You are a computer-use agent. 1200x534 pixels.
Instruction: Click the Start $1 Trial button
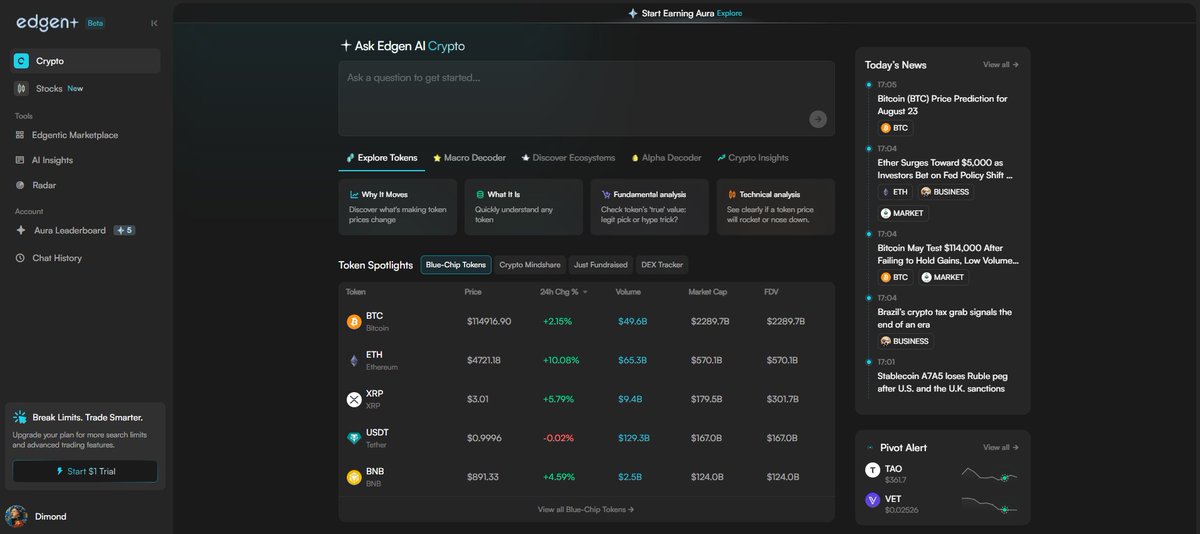coord(85,471)
